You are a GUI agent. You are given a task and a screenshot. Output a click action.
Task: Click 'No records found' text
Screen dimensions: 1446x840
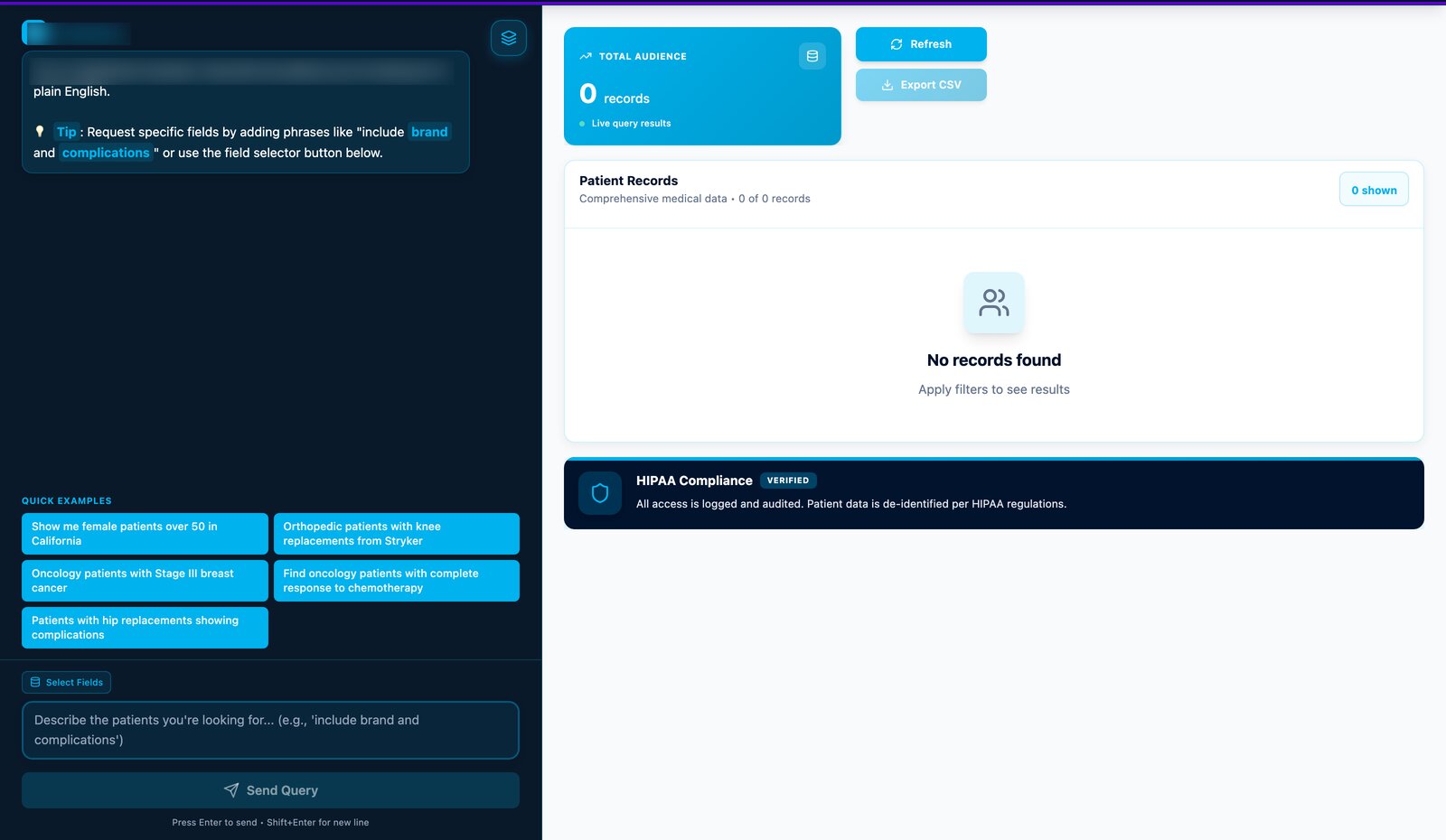tap(994, 360)
